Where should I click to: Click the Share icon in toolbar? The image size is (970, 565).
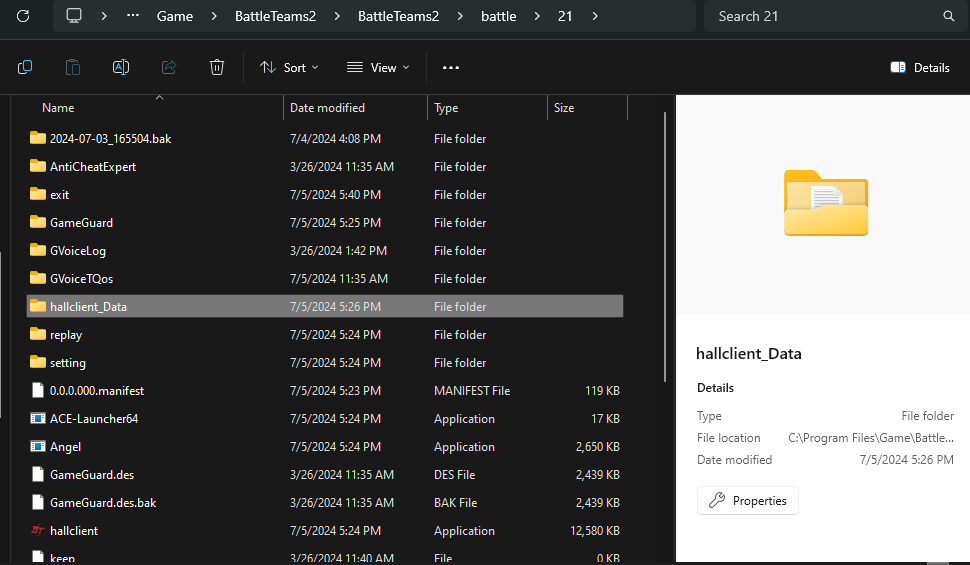[169, 67]
